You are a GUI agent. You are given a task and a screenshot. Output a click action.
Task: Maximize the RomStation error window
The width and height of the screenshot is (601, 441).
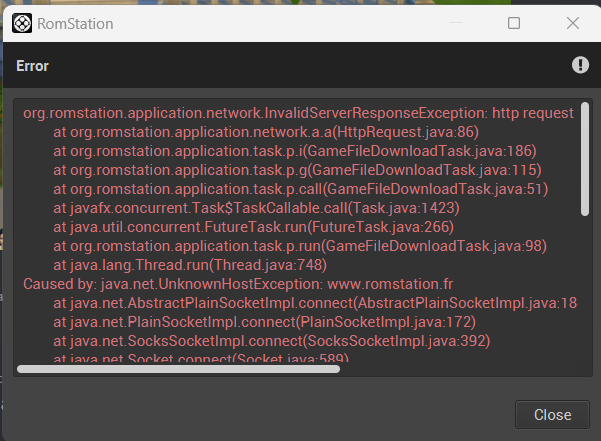click(513, 22)
